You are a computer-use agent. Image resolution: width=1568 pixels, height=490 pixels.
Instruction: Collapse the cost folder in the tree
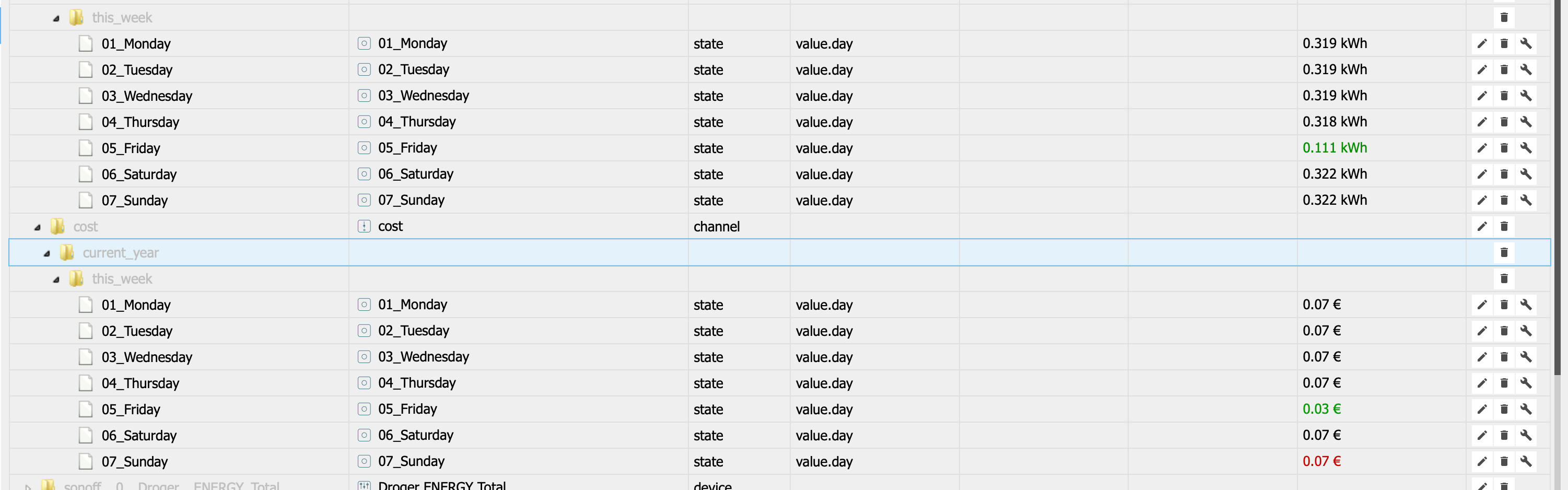[x=37, y=227]
